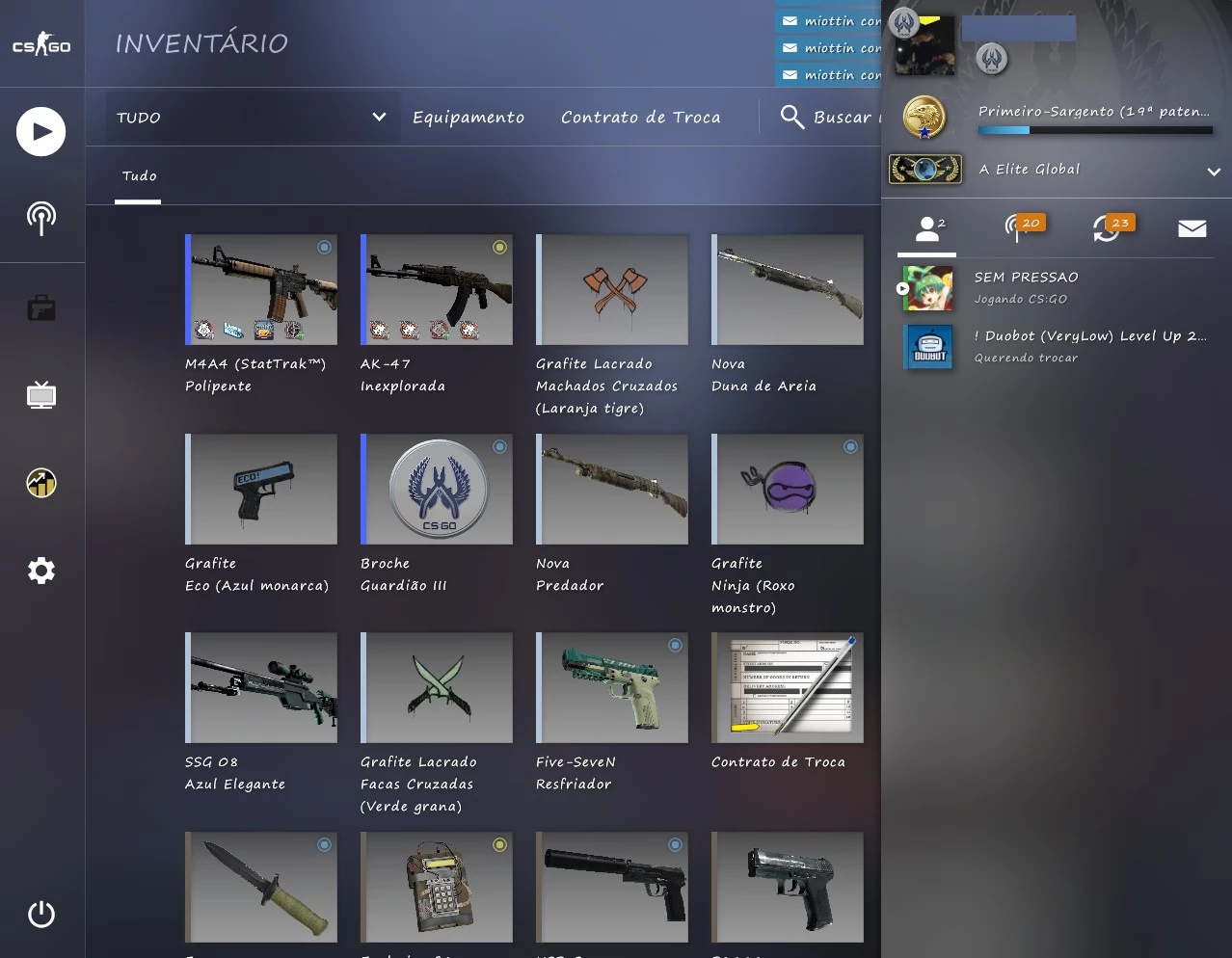Screen dimensions: 1232x958
Task: Click the gold Primeiro-Sargento rank medal
Action: (x=924, y=118)
